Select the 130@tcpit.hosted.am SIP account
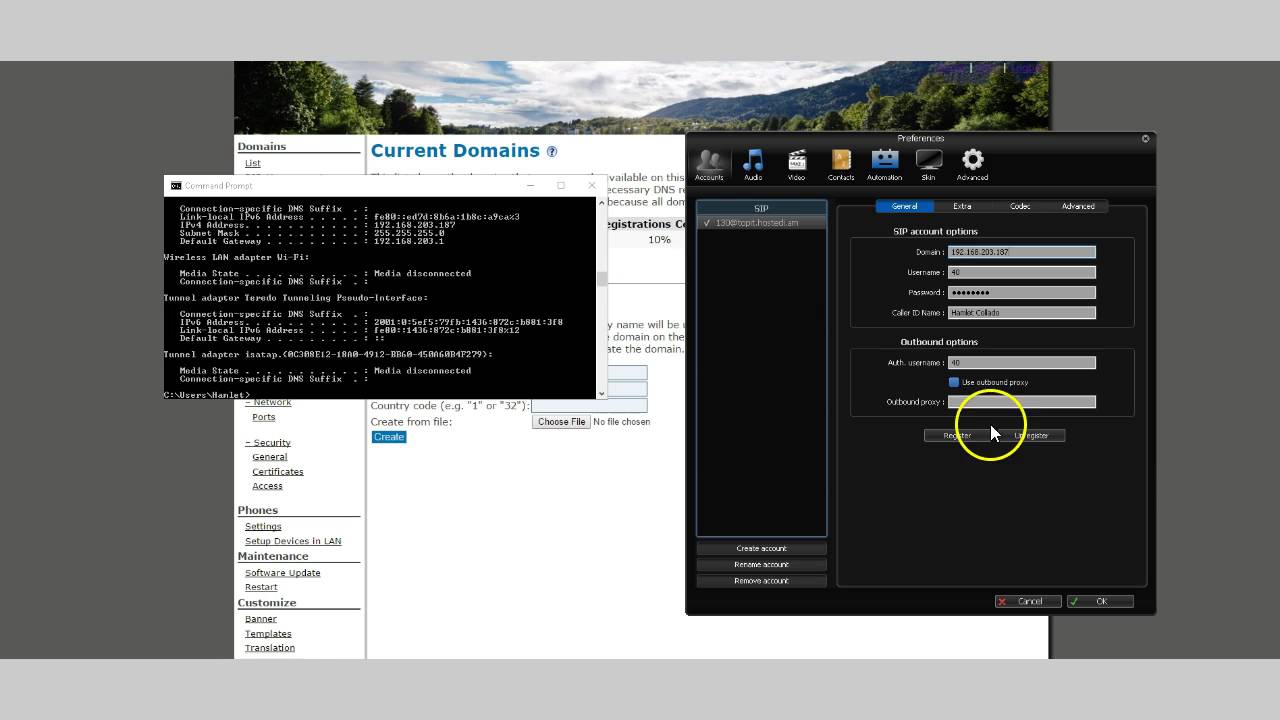 (x=761, y=223)
